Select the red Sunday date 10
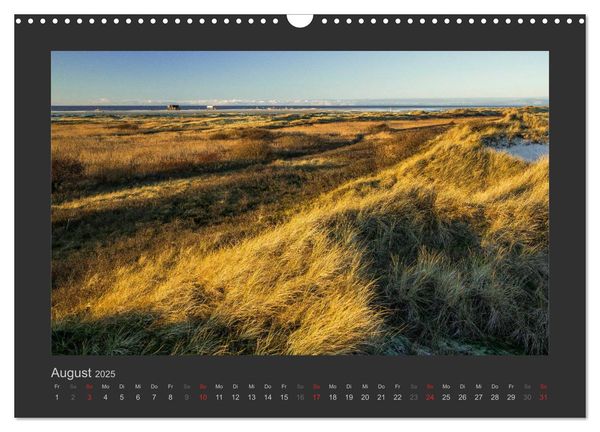 click(203, 397)
